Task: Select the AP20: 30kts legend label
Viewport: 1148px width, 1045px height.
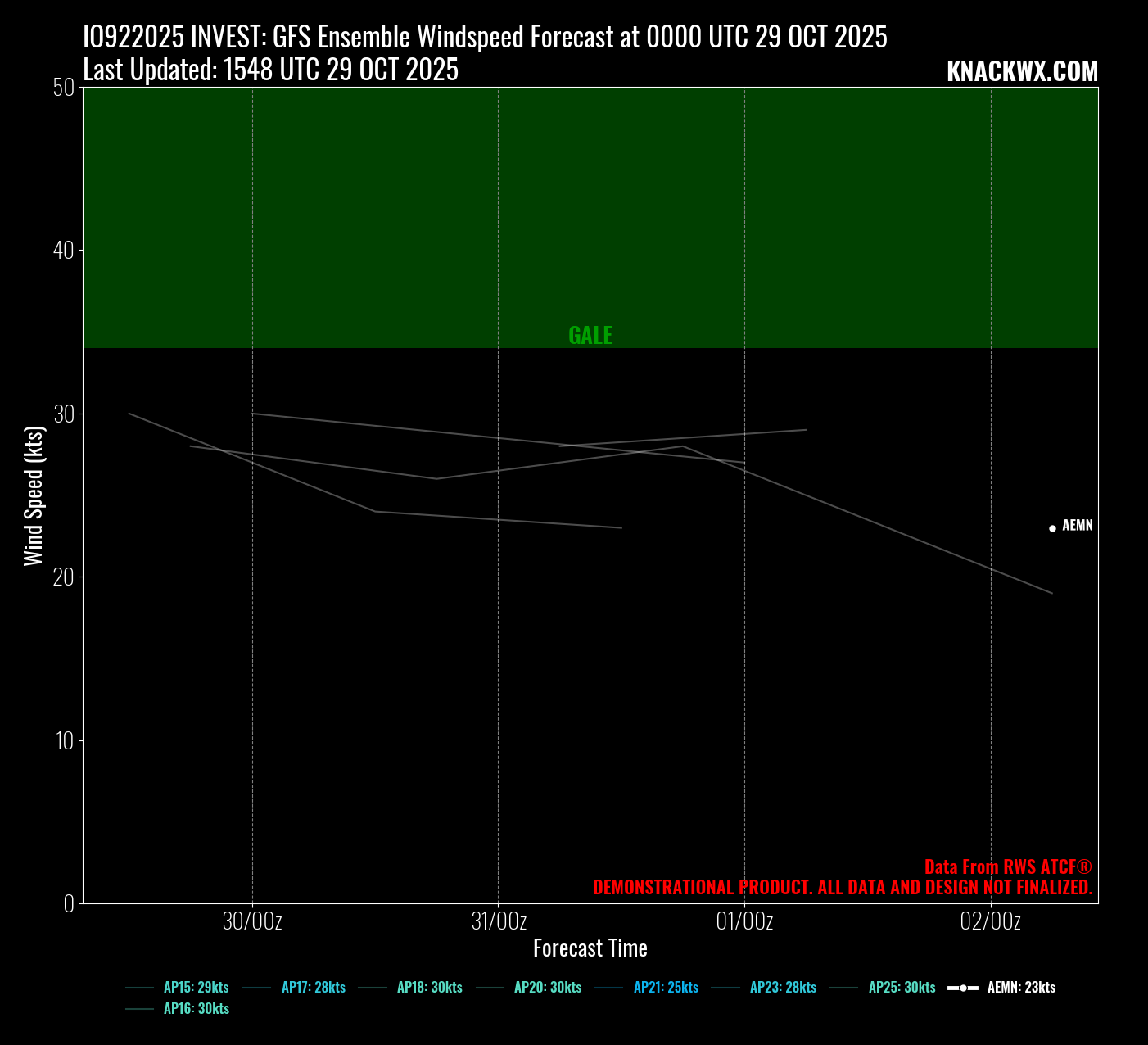Action: click(x=547, y=988)
